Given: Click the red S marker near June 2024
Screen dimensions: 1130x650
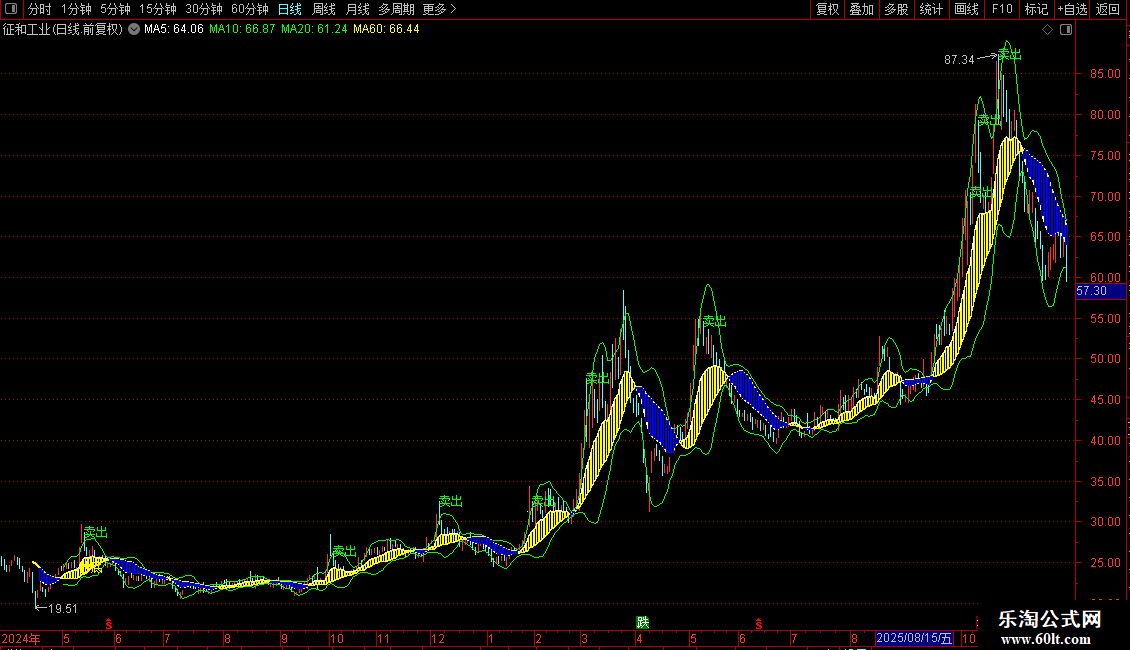Looking at the screenshot, I should (109, 624).
